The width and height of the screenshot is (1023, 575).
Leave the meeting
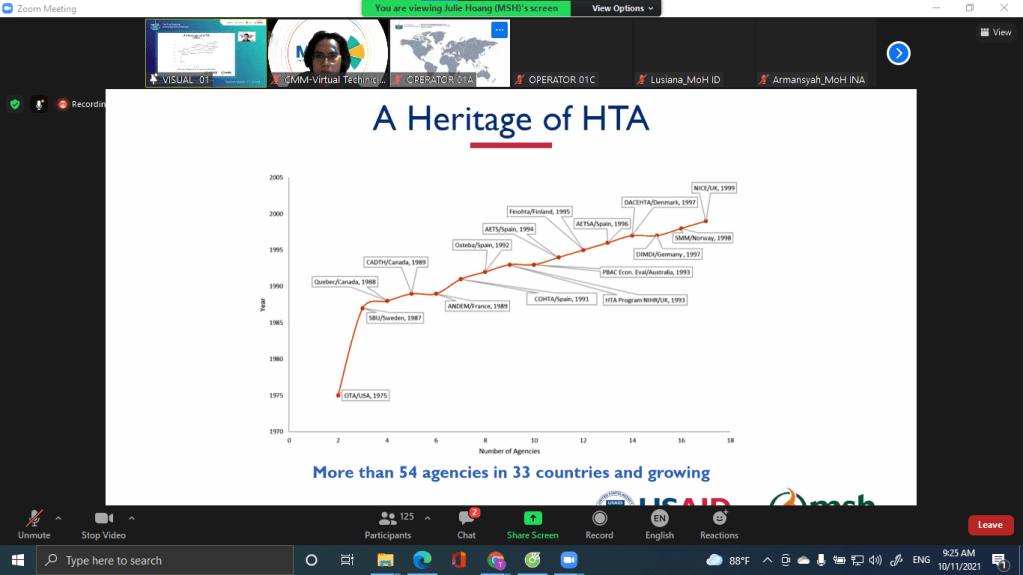click(989, 525)
